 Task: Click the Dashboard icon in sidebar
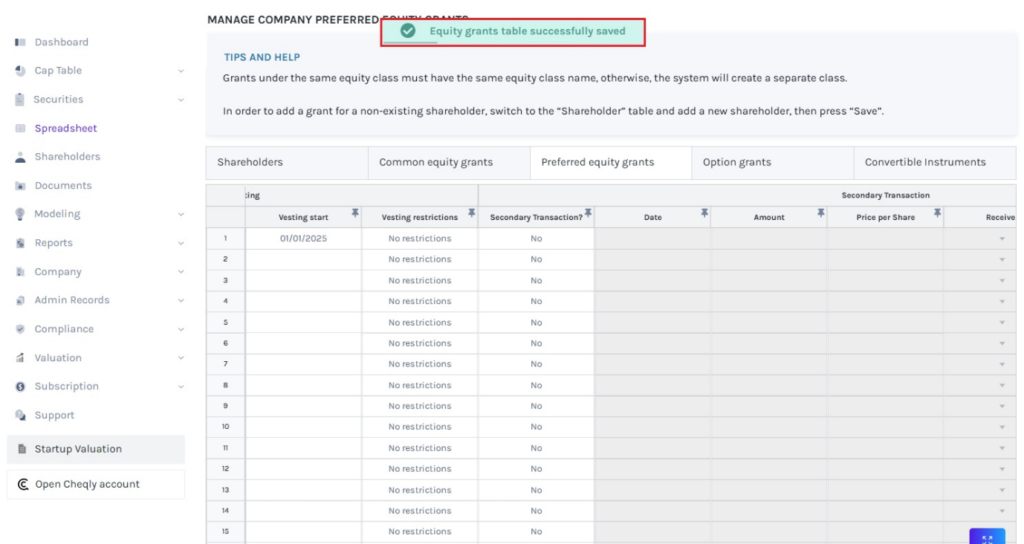pos(20,42)
